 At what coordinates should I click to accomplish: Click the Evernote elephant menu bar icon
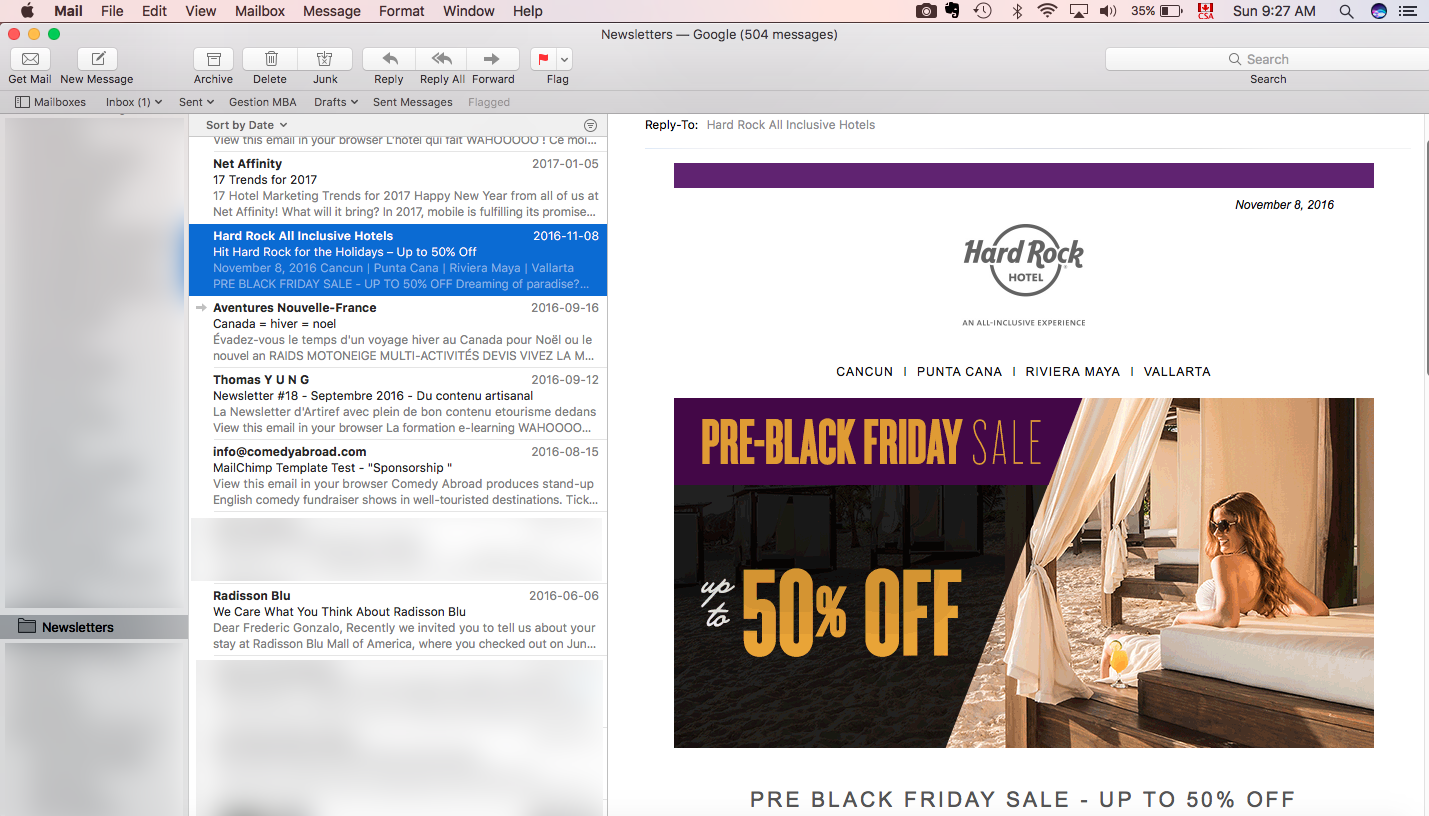pos(954,11)
